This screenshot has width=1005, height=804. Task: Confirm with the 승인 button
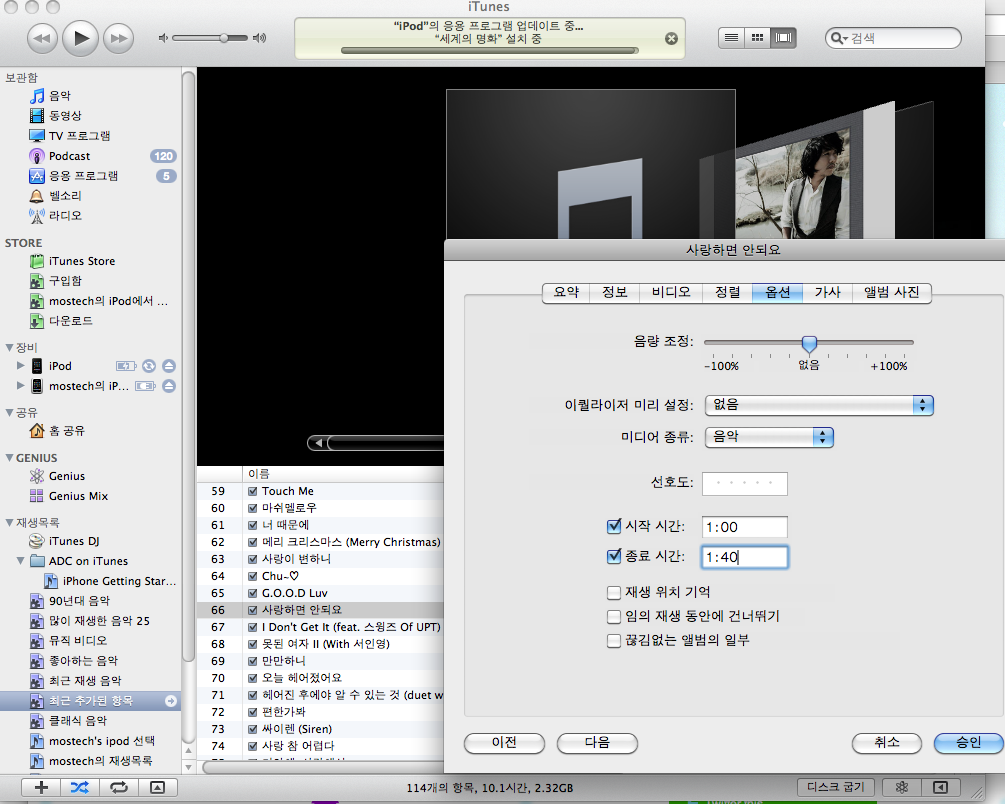968,742
